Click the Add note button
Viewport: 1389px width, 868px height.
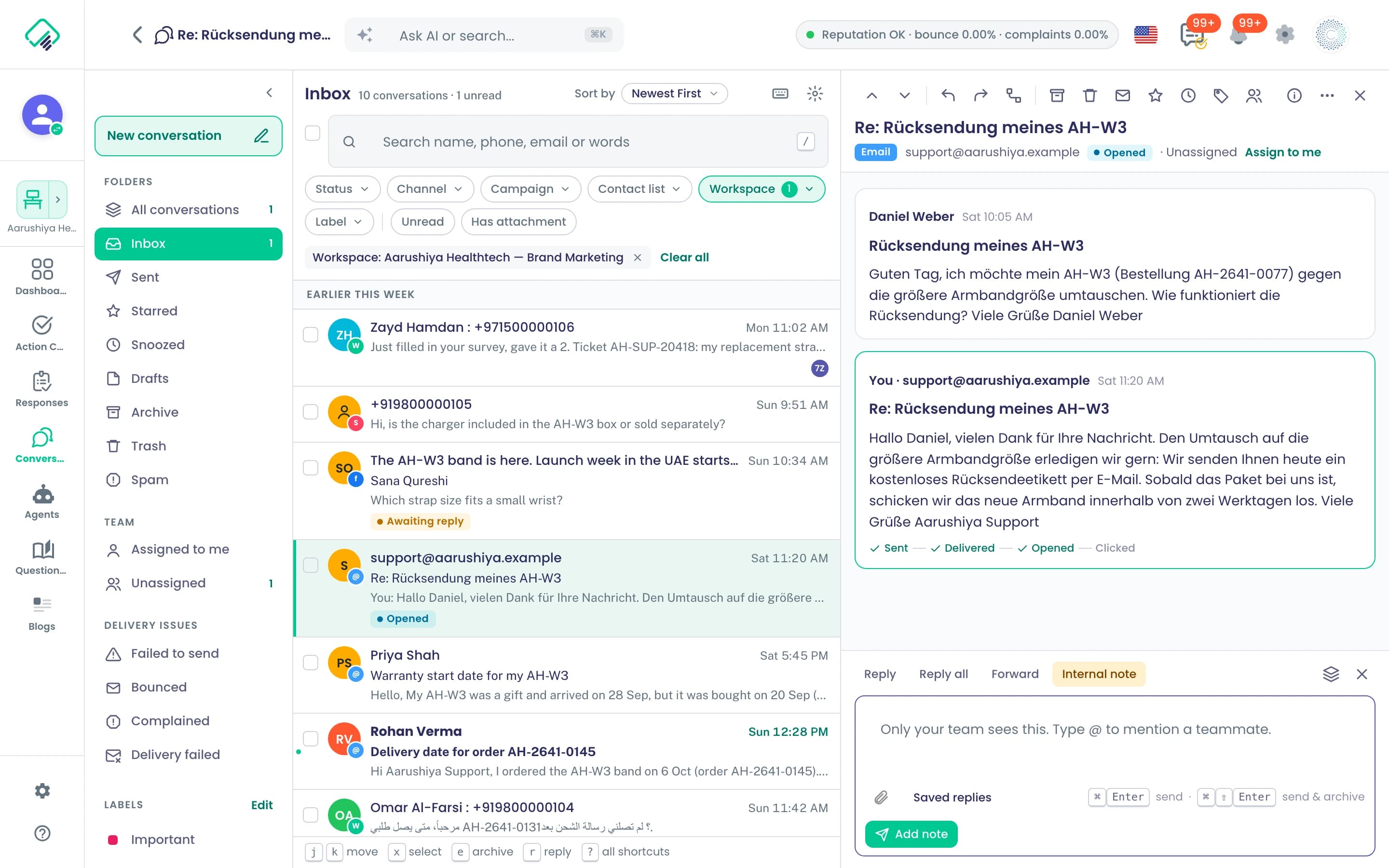point(911,834)
